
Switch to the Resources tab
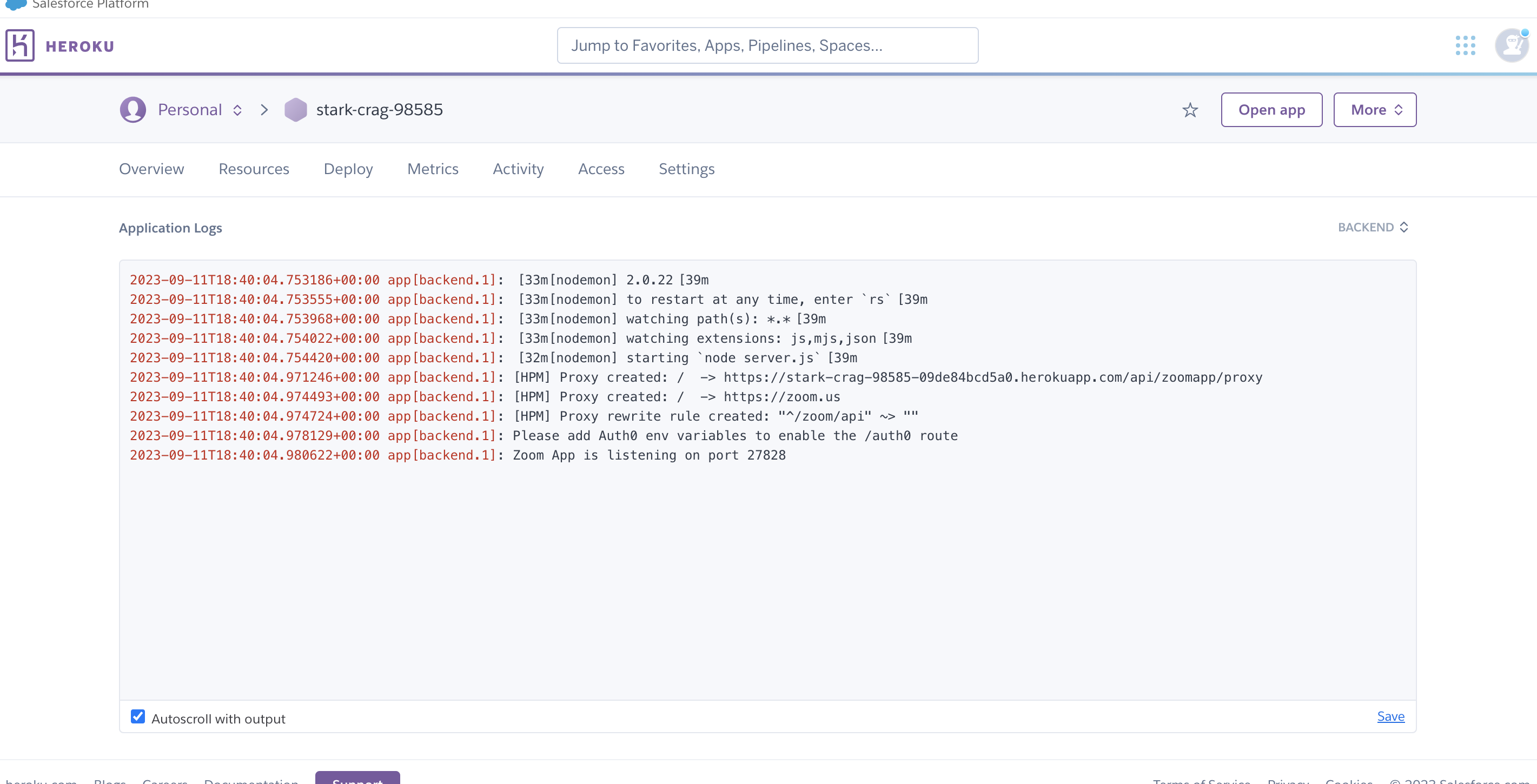click(254, 169)
